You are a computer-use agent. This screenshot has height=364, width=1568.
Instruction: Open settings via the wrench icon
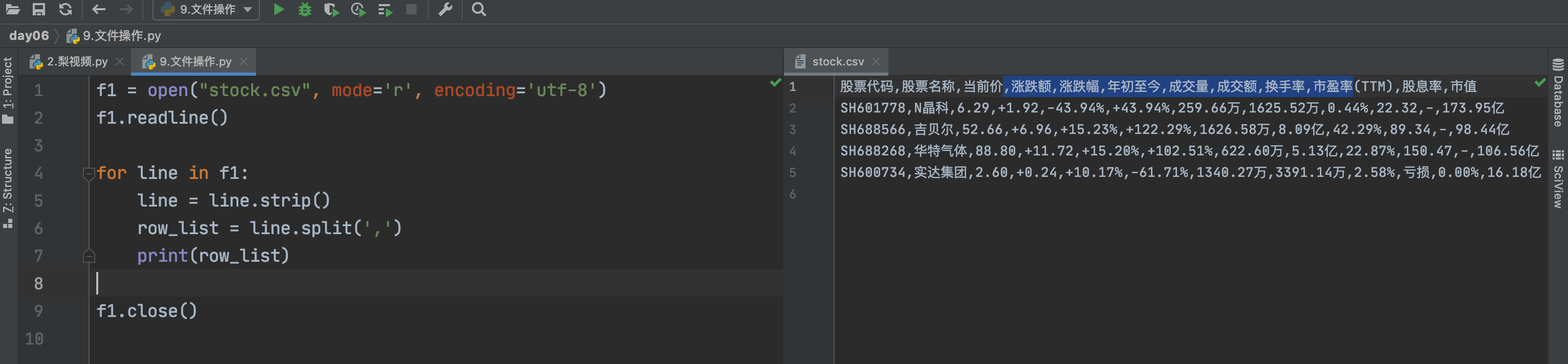click(446, 9)
